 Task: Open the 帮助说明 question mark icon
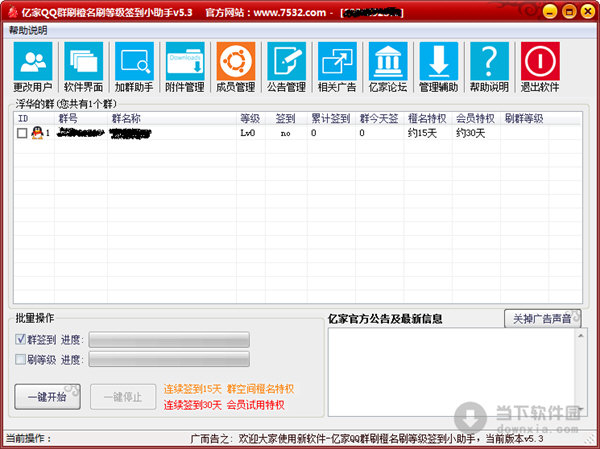point(489,67)
